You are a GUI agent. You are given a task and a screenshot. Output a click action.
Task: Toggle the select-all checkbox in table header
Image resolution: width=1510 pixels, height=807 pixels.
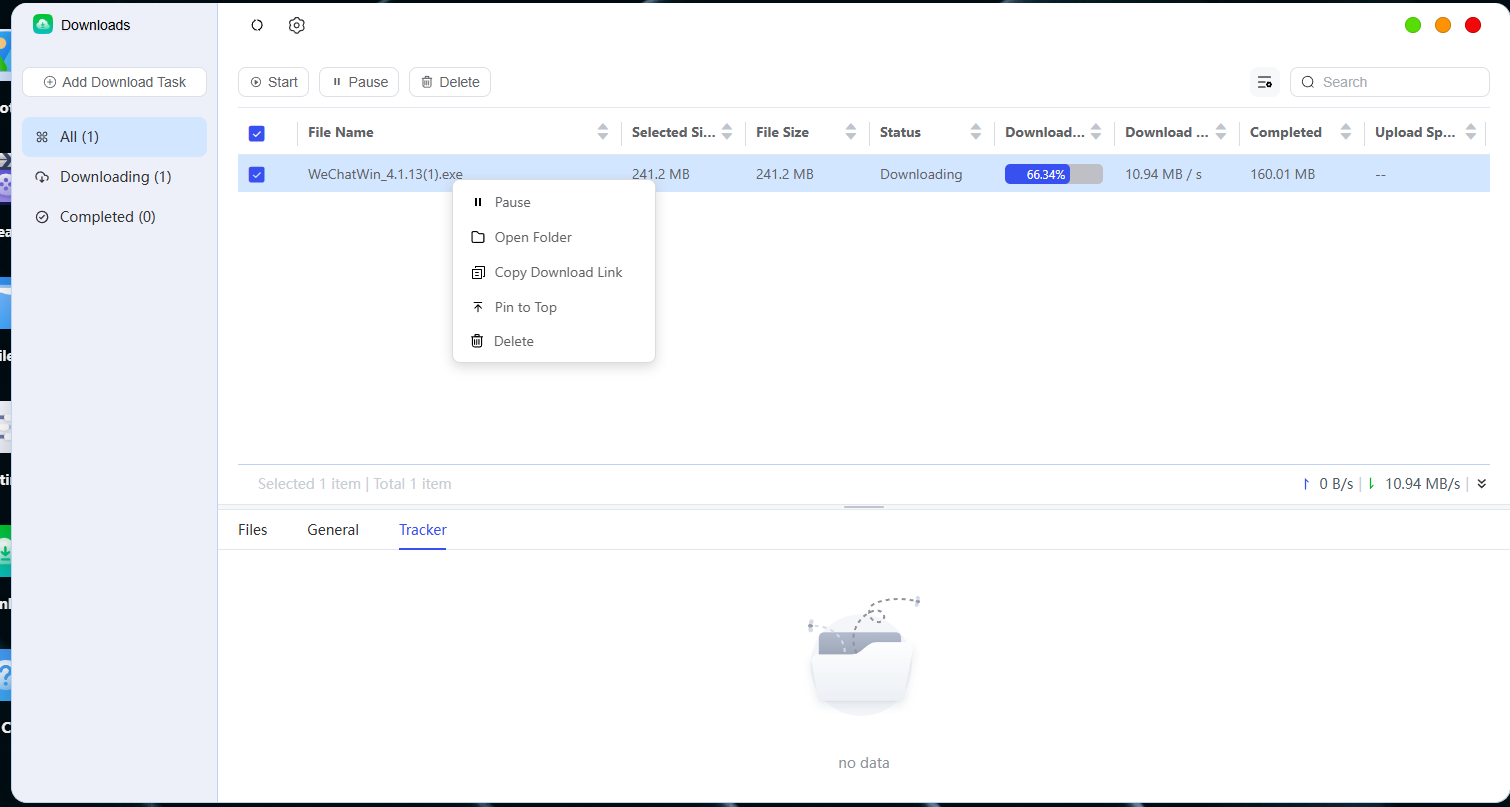256,133
